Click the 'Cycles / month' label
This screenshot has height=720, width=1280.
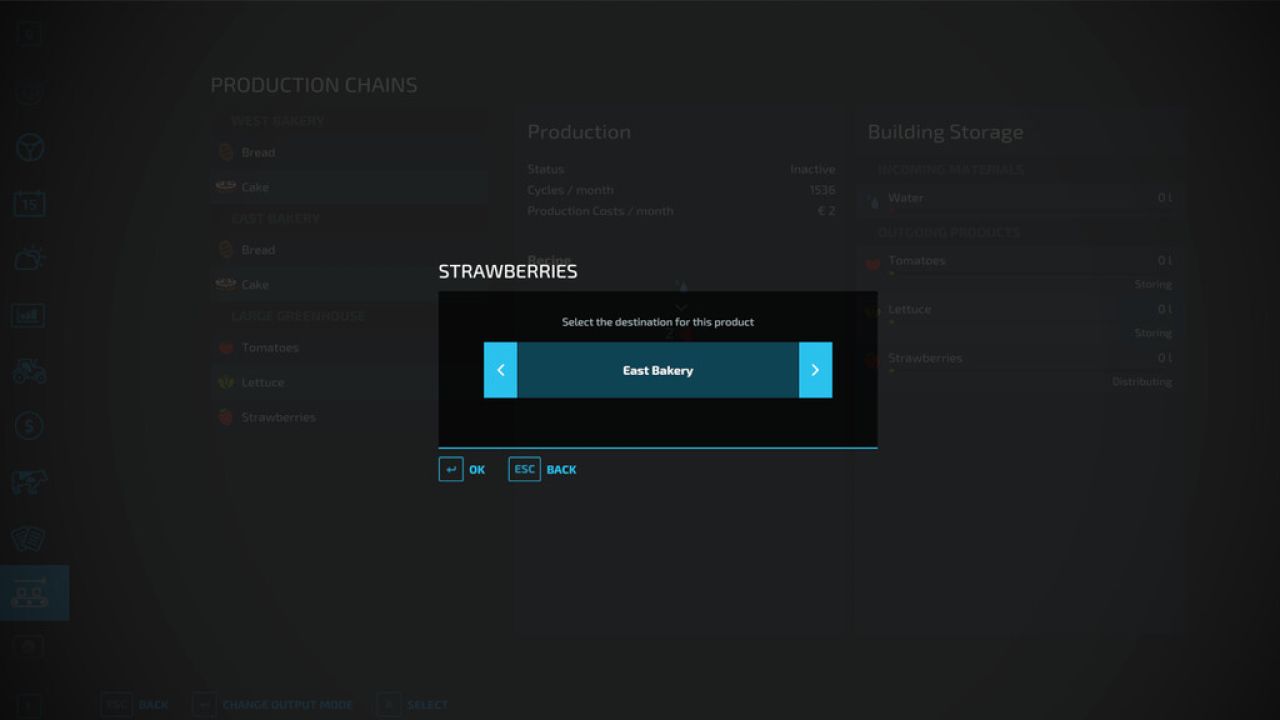[570, 190]
